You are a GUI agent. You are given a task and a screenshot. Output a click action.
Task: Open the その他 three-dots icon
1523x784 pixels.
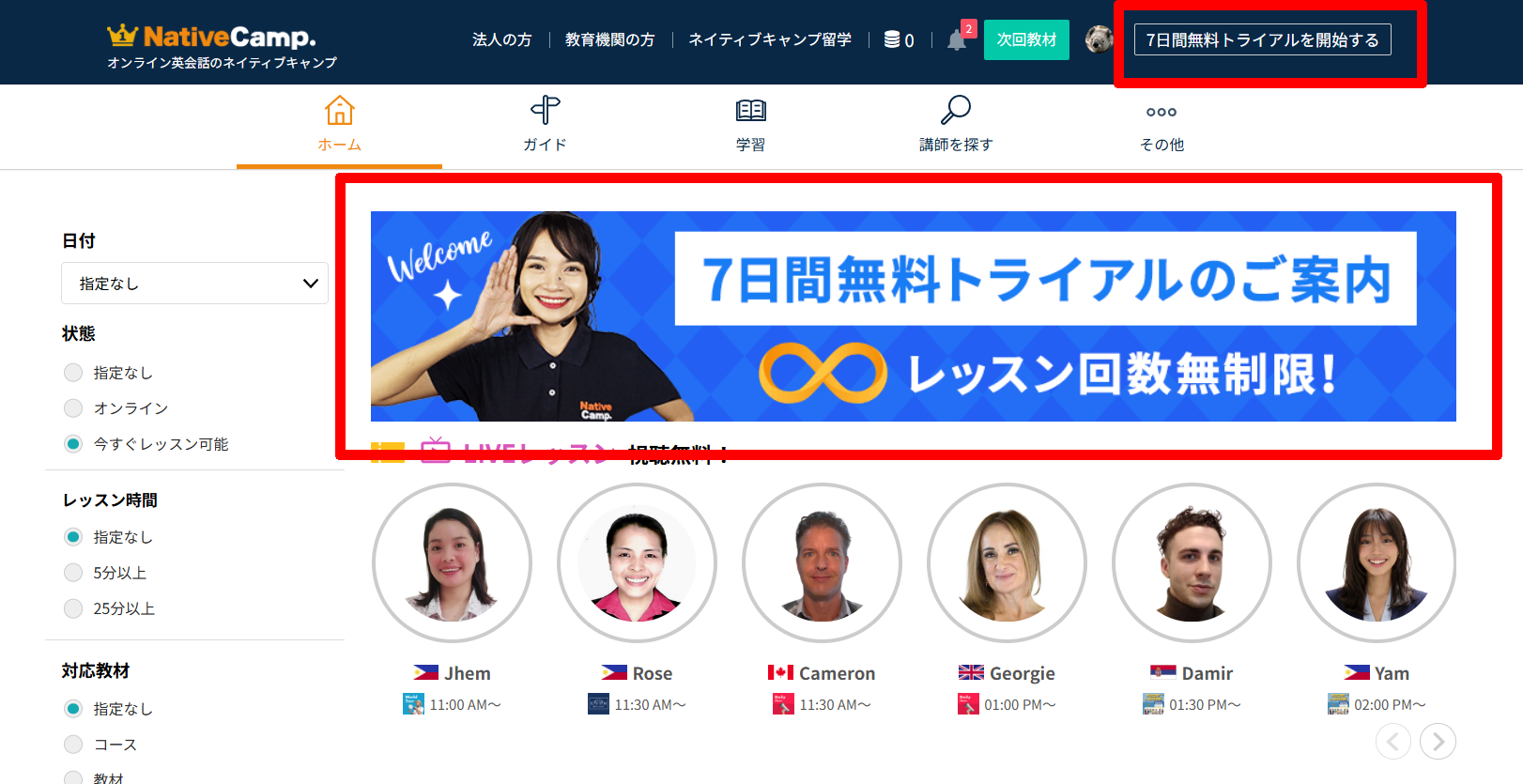click(1161, 112)
